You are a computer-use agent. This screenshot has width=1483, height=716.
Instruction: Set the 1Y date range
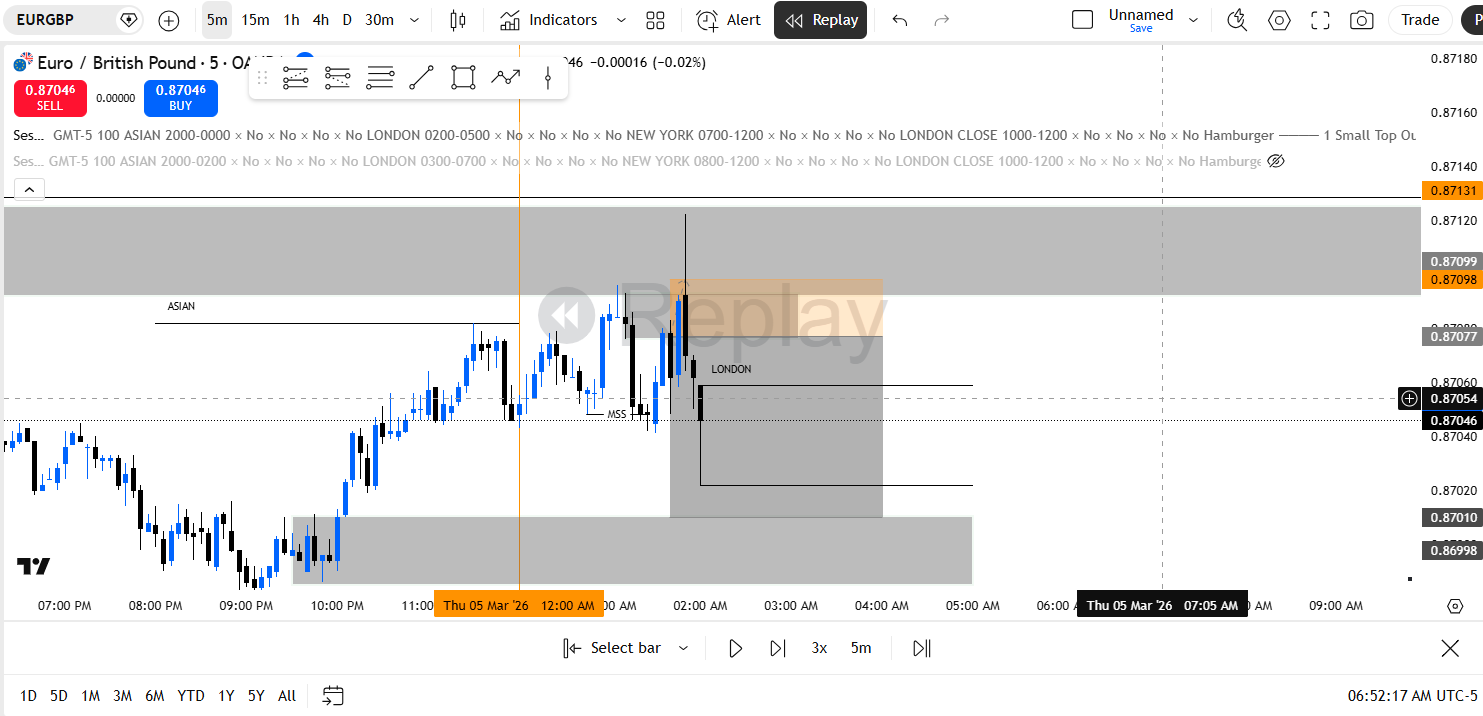click(x=227, y=696)
